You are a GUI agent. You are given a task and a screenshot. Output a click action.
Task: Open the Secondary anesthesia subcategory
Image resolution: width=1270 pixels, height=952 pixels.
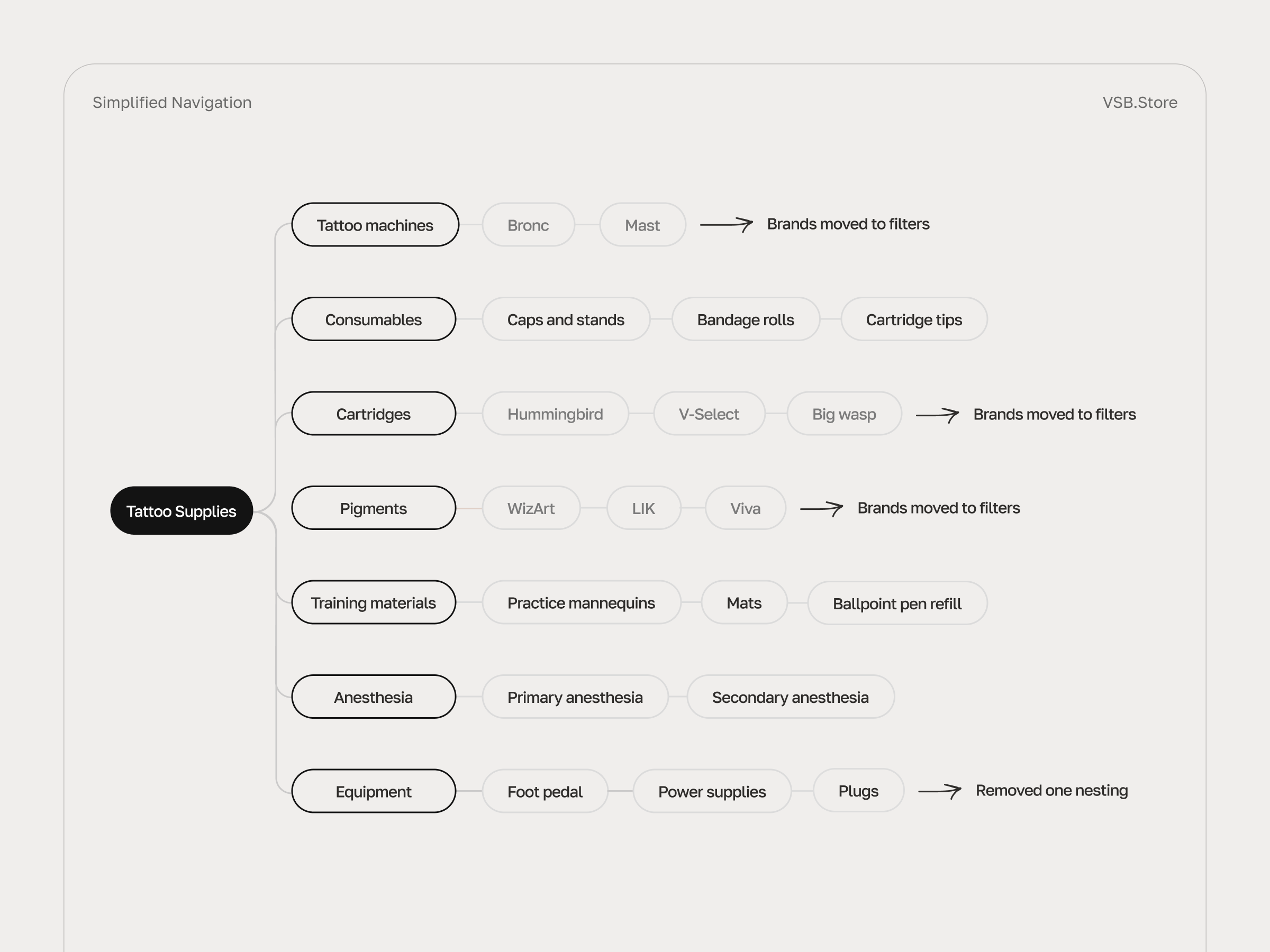(790, 697)
